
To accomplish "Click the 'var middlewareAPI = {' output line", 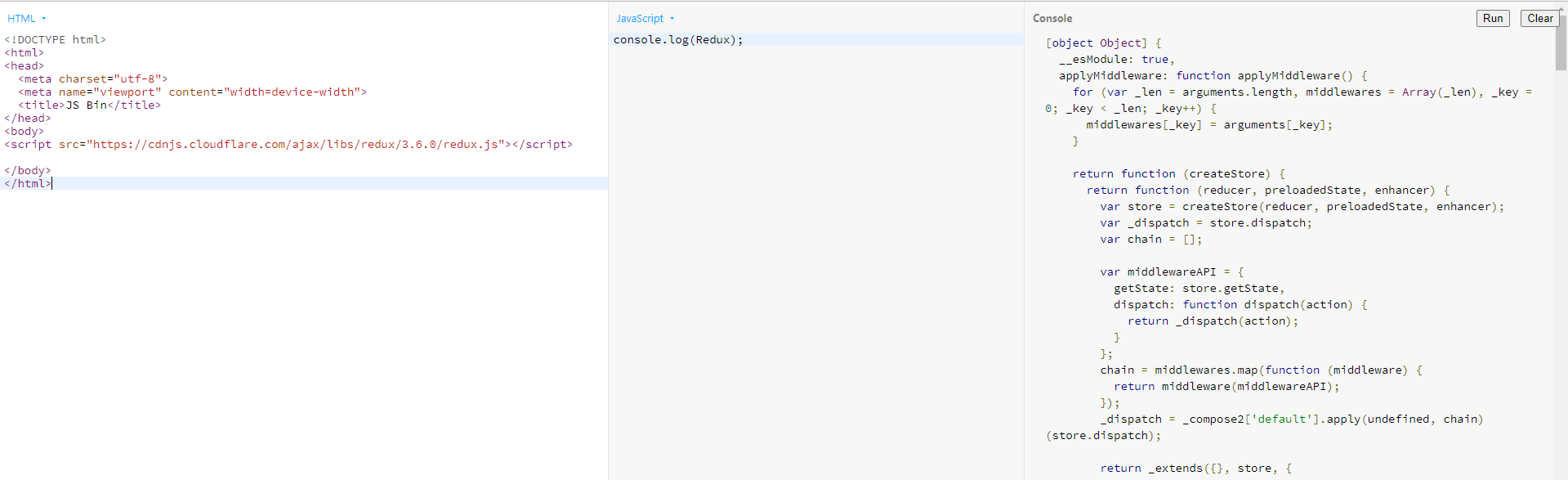I will (x=1172, y=271).
